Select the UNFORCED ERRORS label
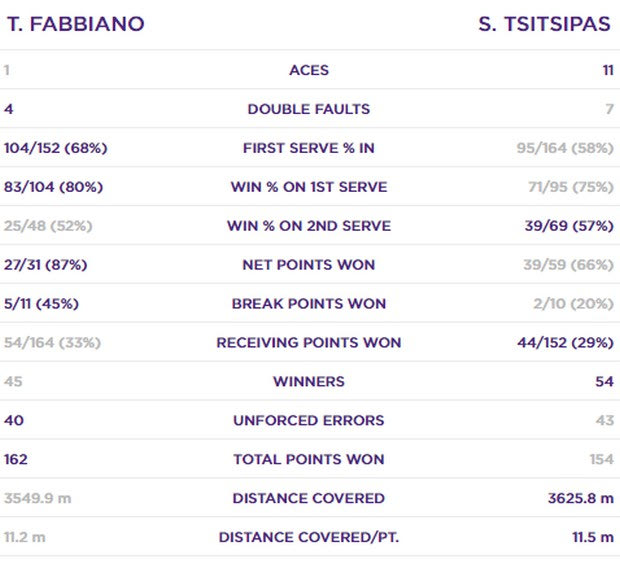 point(309,420)
